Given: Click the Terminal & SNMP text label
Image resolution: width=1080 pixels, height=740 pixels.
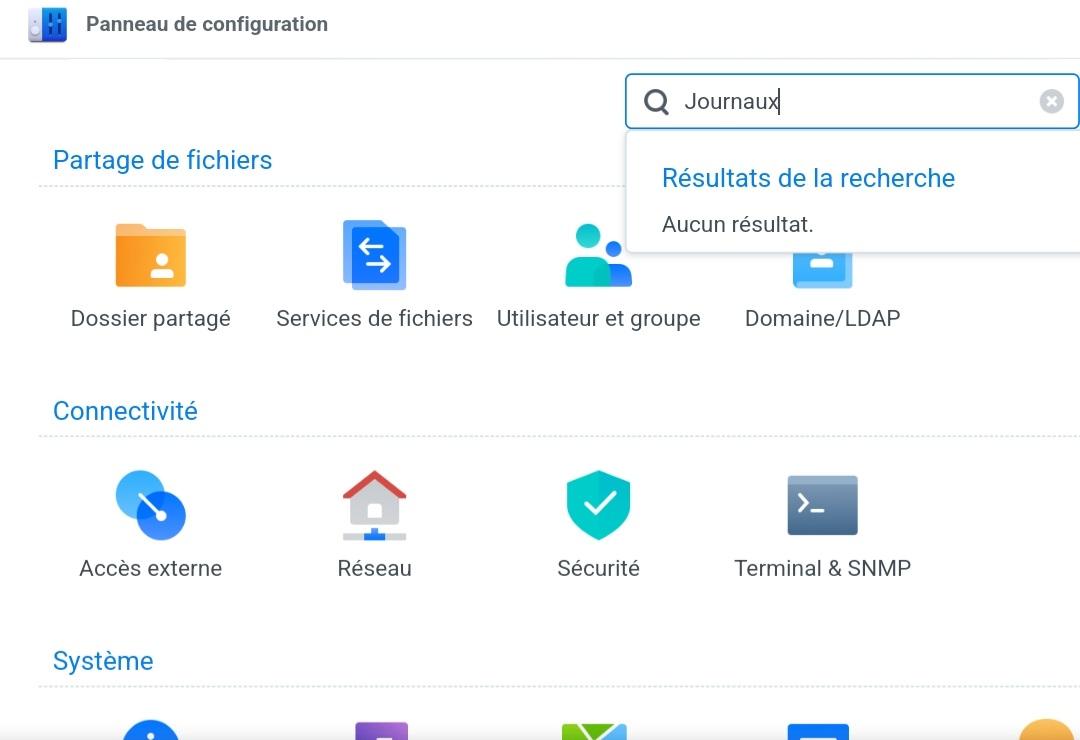Looking at the screenshot, I should tap(822, 568).
